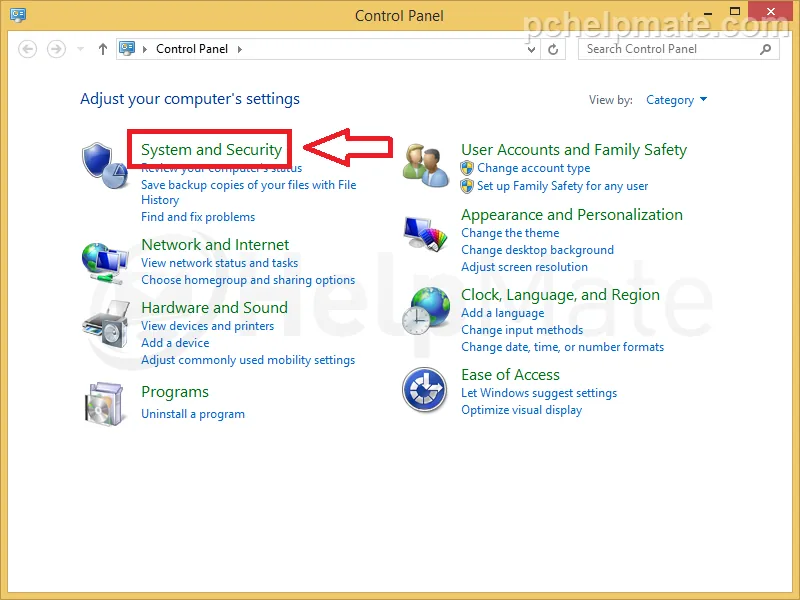Open Network and Internet category

click(215, 244)
